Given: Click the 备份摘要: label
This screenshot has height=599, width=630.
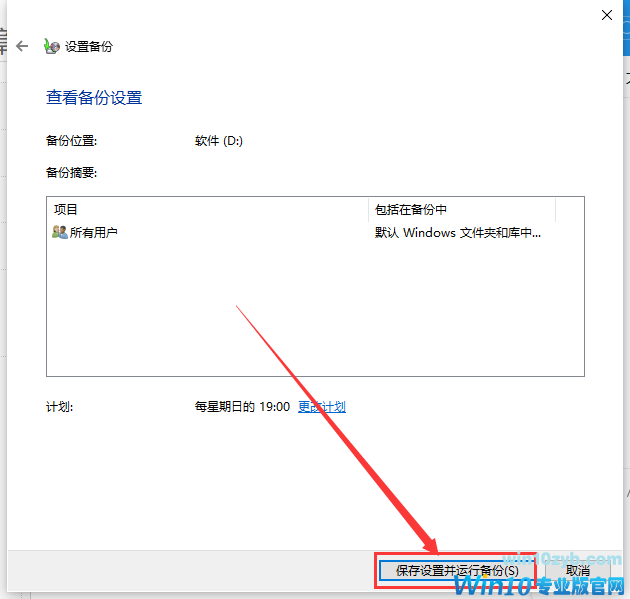Looking at the screenshot, I should (71, 173).
